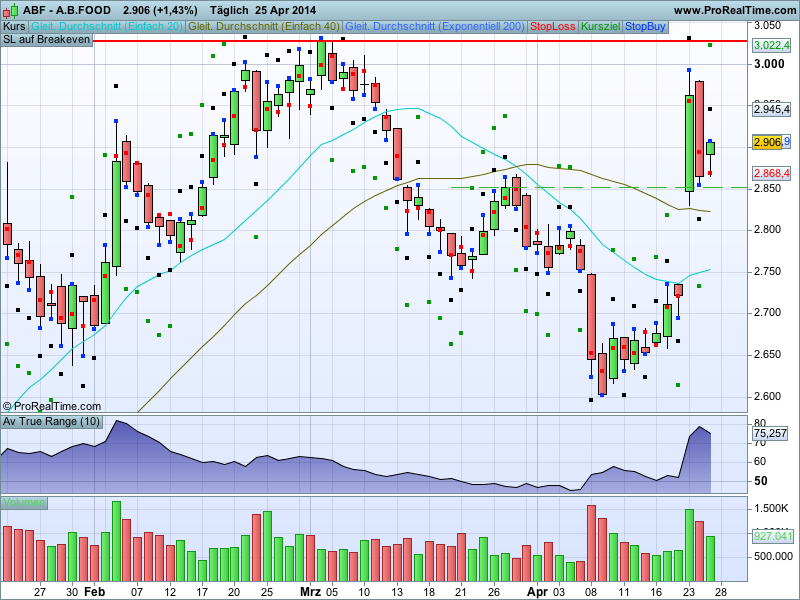Select the Kurs legend label

[14, 27]
